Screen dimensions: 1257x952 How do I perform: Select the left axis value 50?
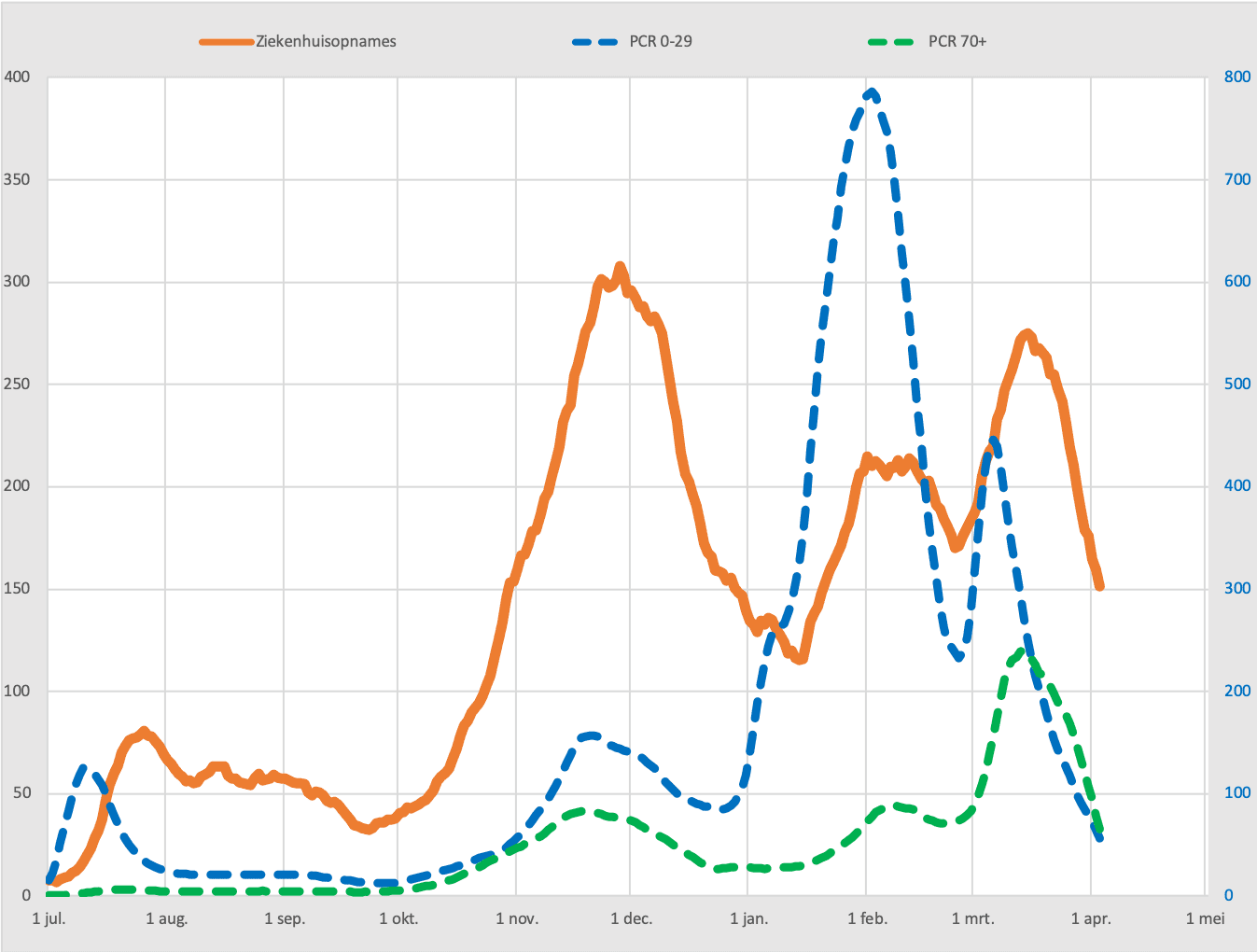[x=21, y=793]
